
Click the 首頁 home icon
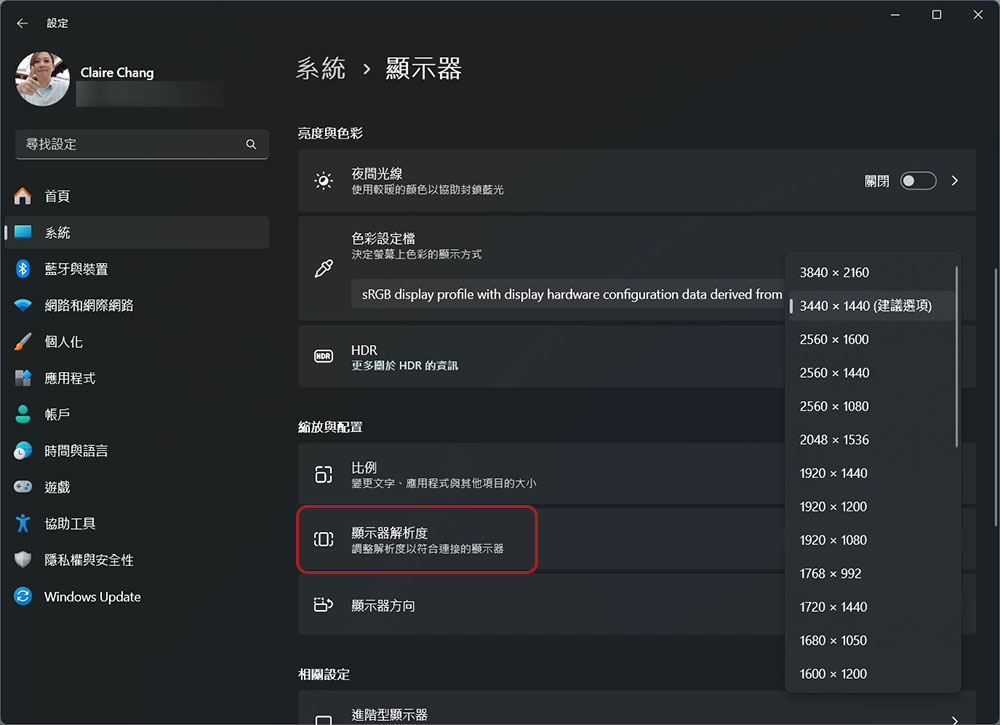point(22,196)
